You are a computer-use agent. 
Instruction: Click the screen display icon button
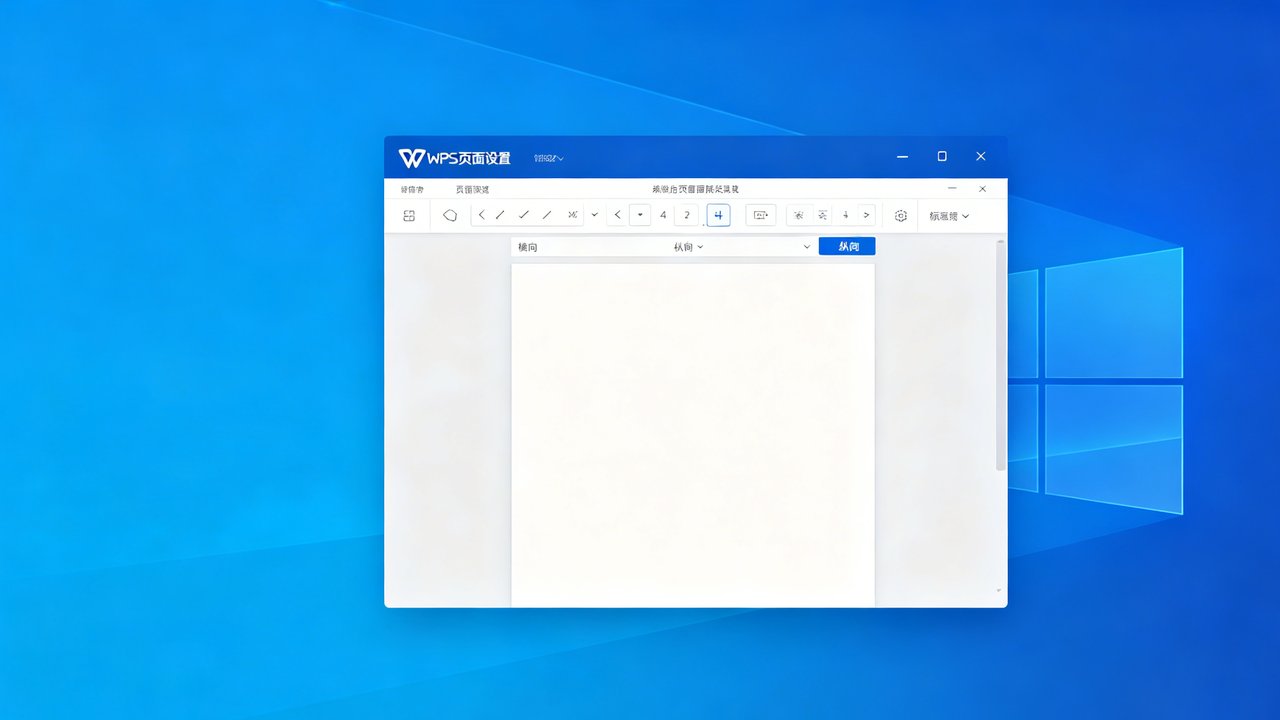point(761,215)
